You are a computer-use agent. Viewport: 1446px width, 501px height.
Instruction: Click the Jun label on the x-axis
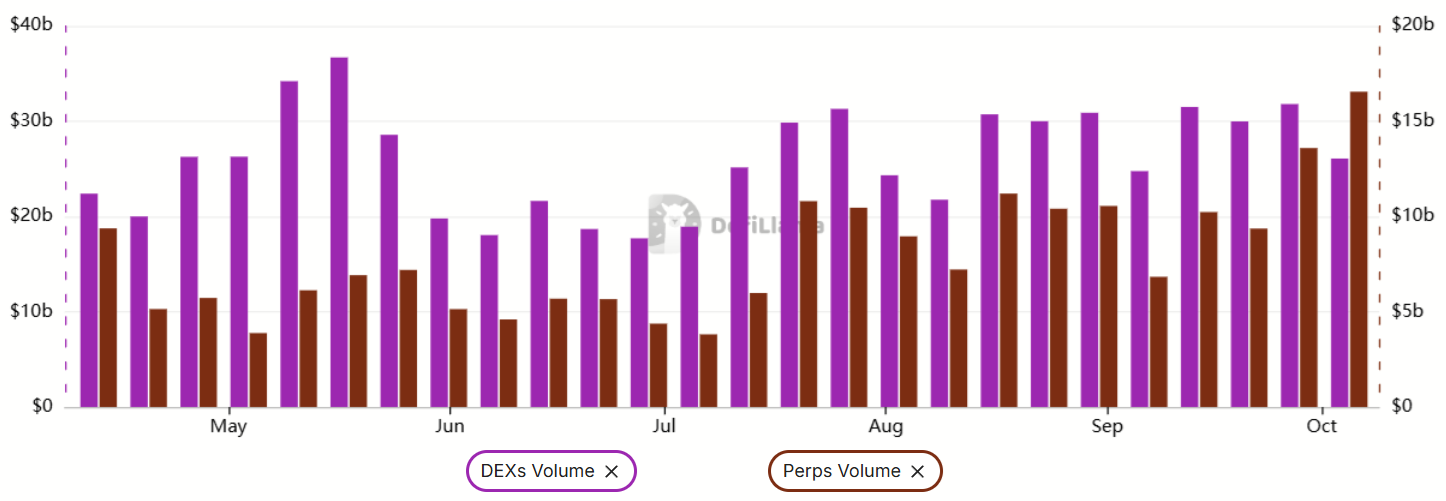tap(450, 427)
